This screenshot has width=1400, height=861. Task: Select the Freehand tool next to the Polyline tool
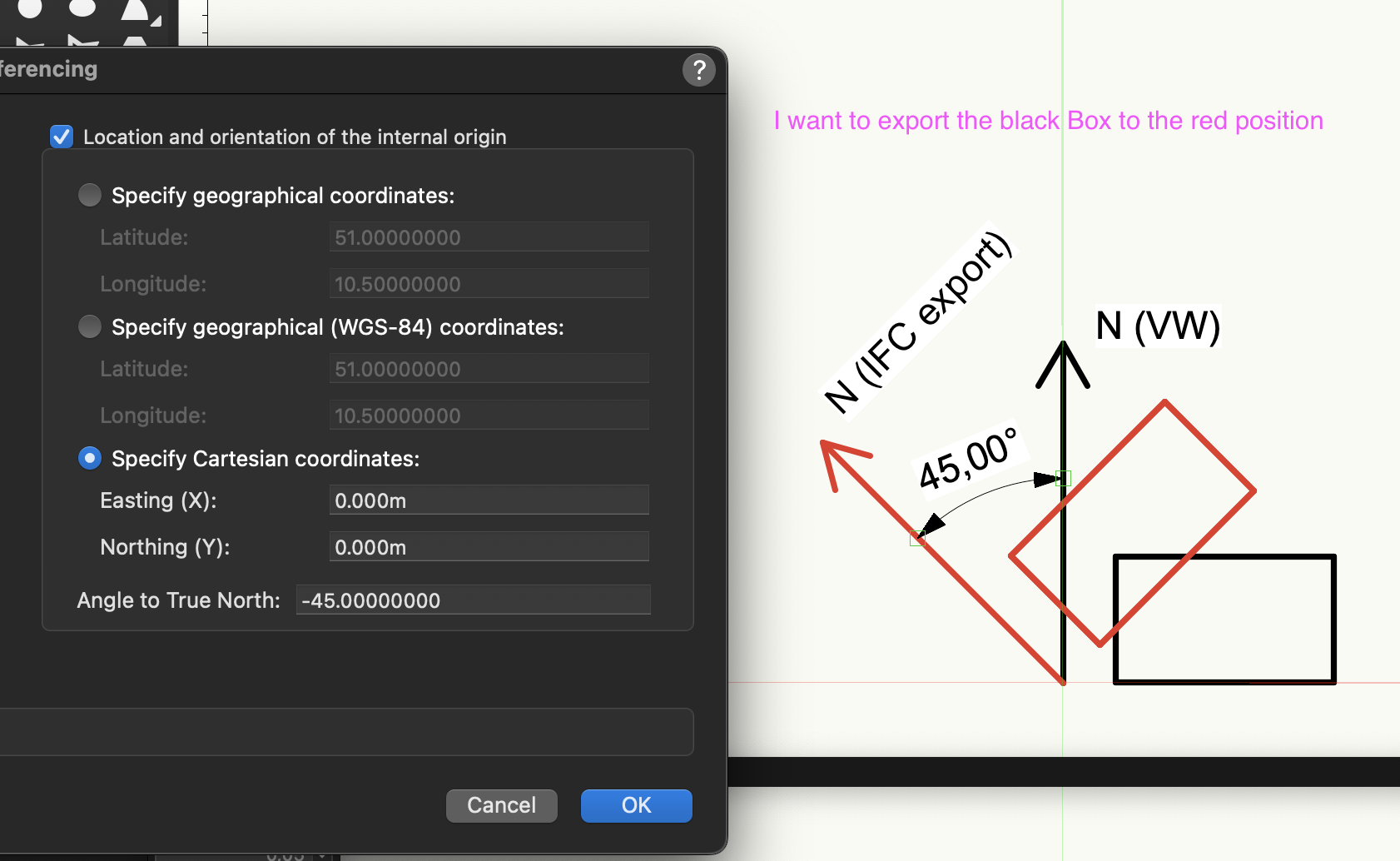click(x=83, y=40)
